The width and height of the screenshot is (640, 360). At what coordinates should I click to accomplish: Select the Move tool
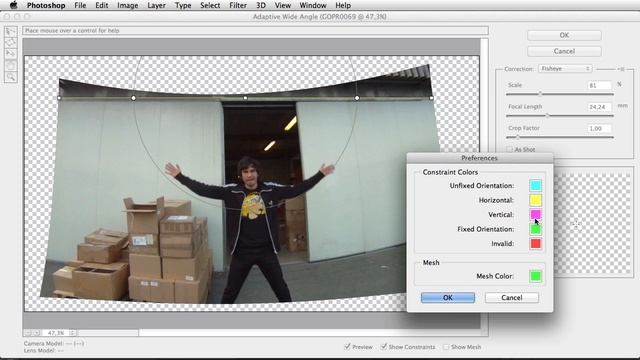tap(11, 53)
